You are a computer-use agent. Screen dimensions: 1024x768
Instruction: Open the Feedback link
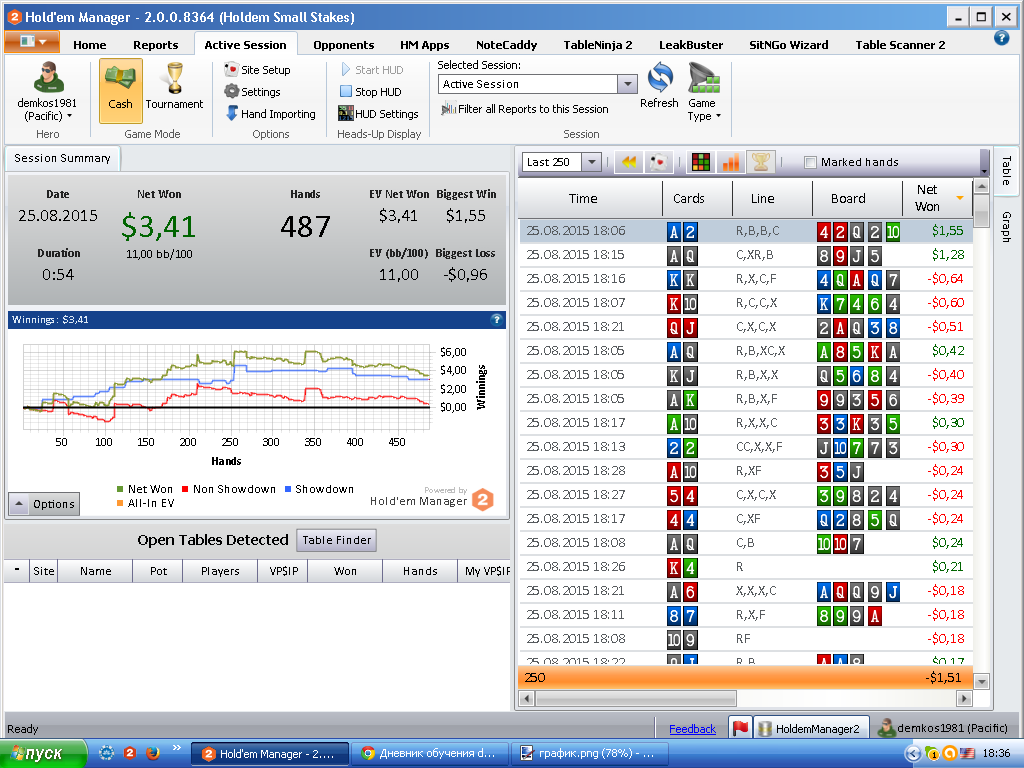[692, 729]
